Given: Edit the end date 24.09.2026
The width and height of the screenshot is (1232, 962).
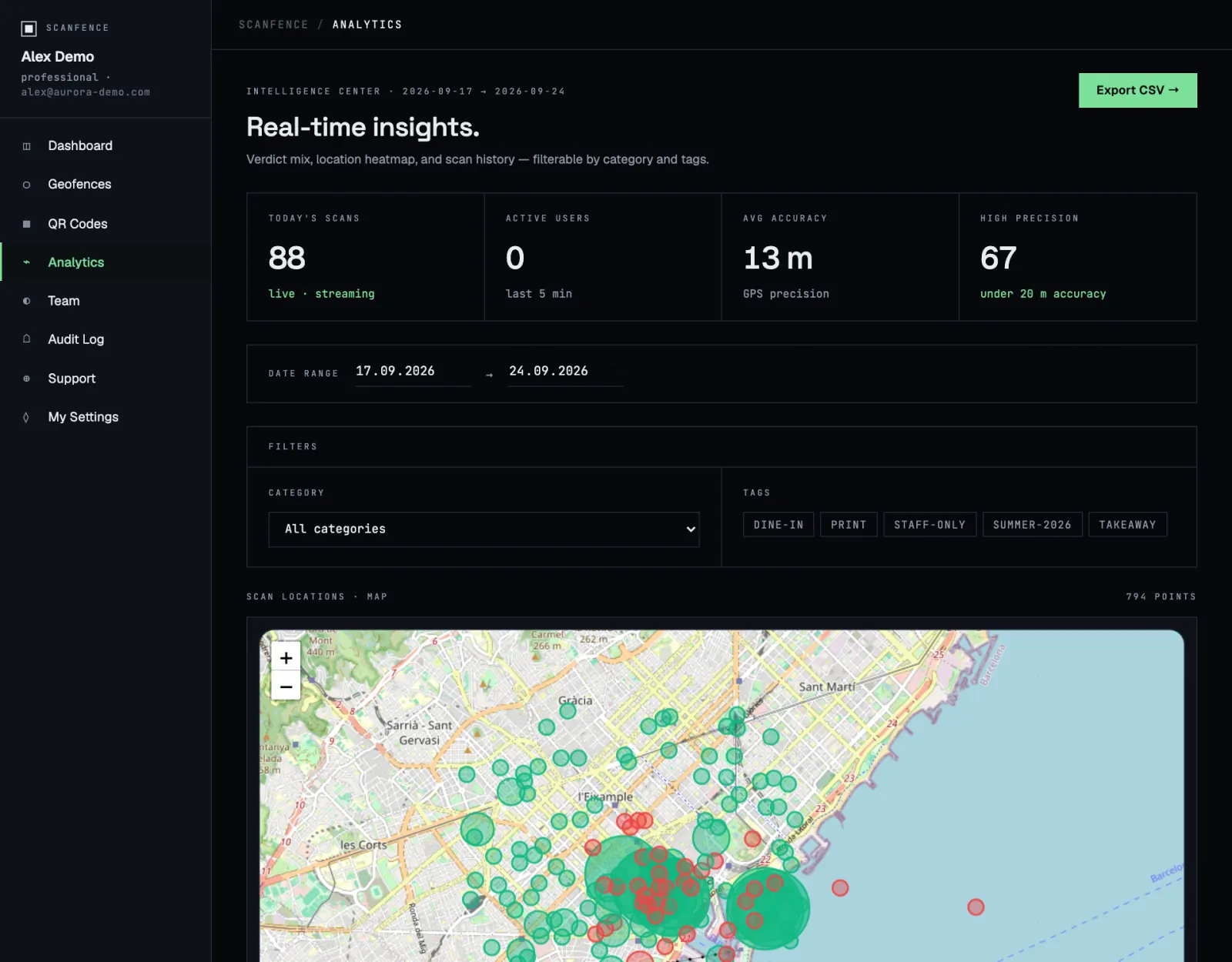Looking at the screenshot, I should click(566, 371).
